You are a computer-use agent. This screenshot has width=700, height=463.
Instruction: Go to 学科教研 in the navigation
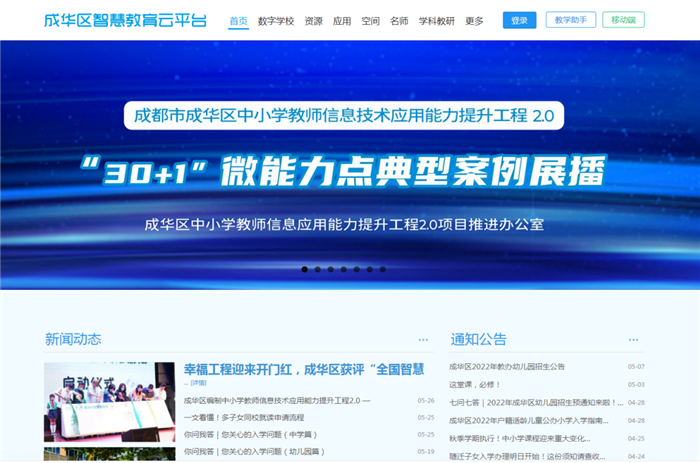point(437,21)
